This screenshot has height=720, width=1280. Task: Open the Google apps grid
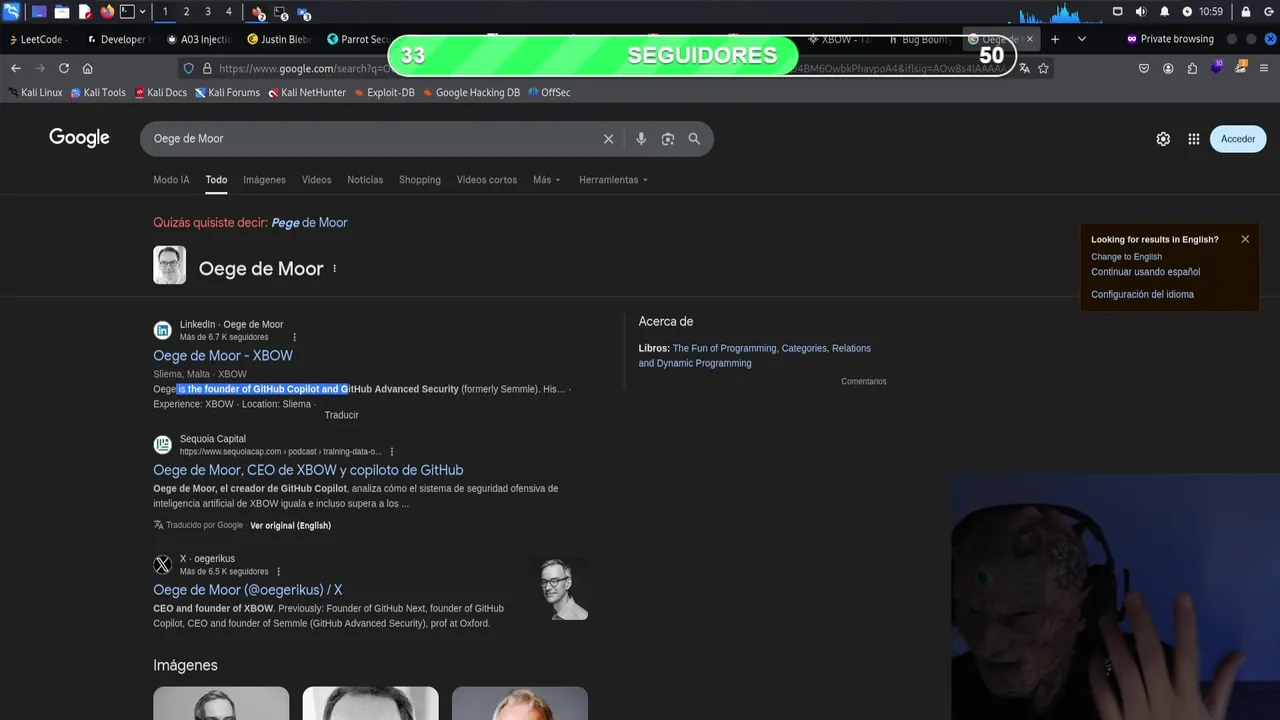pos(1193,139)
